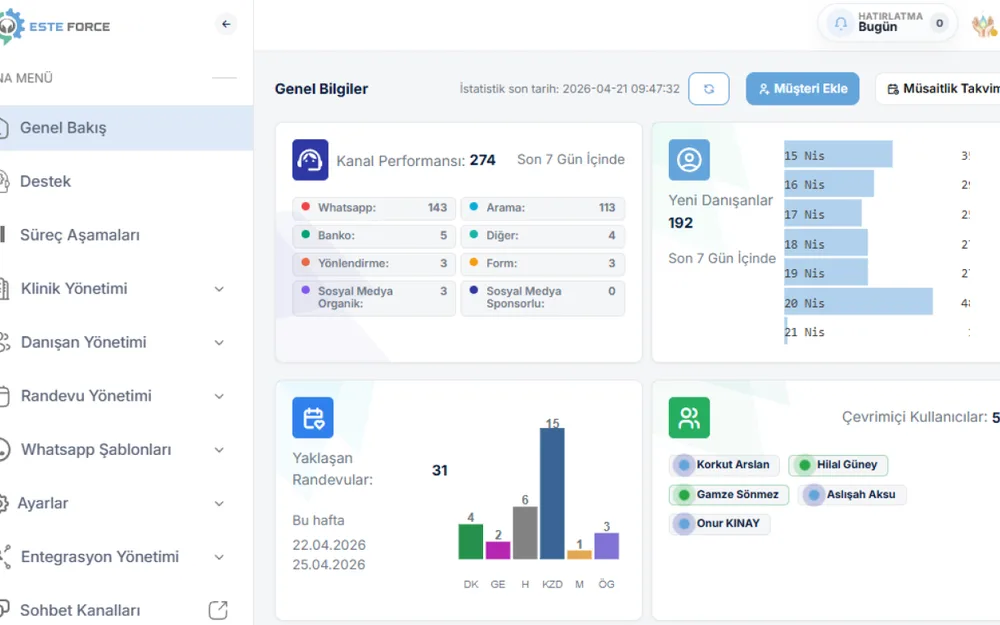Open Genel Bakış menu item
Screen dimensions: 1000x625
[126, 128]
